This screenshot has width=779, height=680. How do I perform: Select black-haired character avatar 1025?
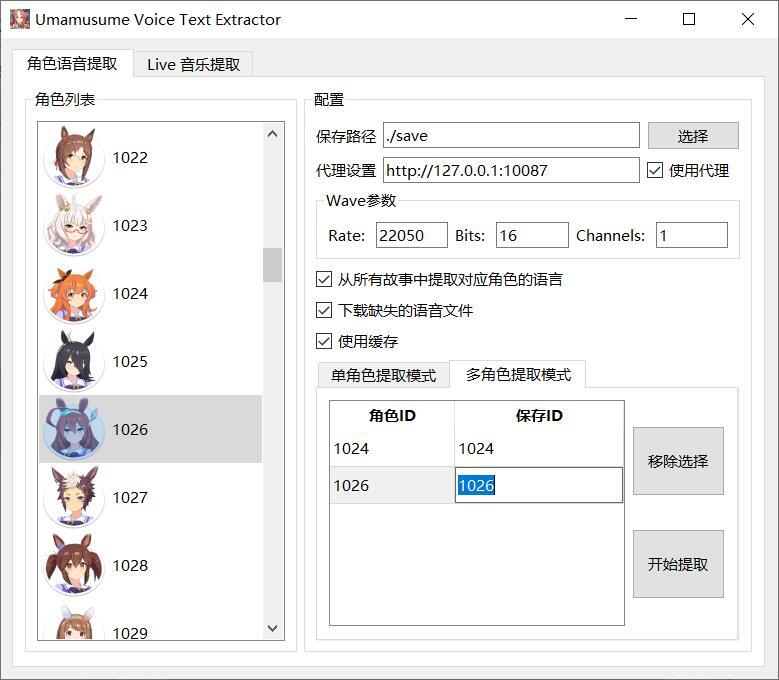point(74,361)
